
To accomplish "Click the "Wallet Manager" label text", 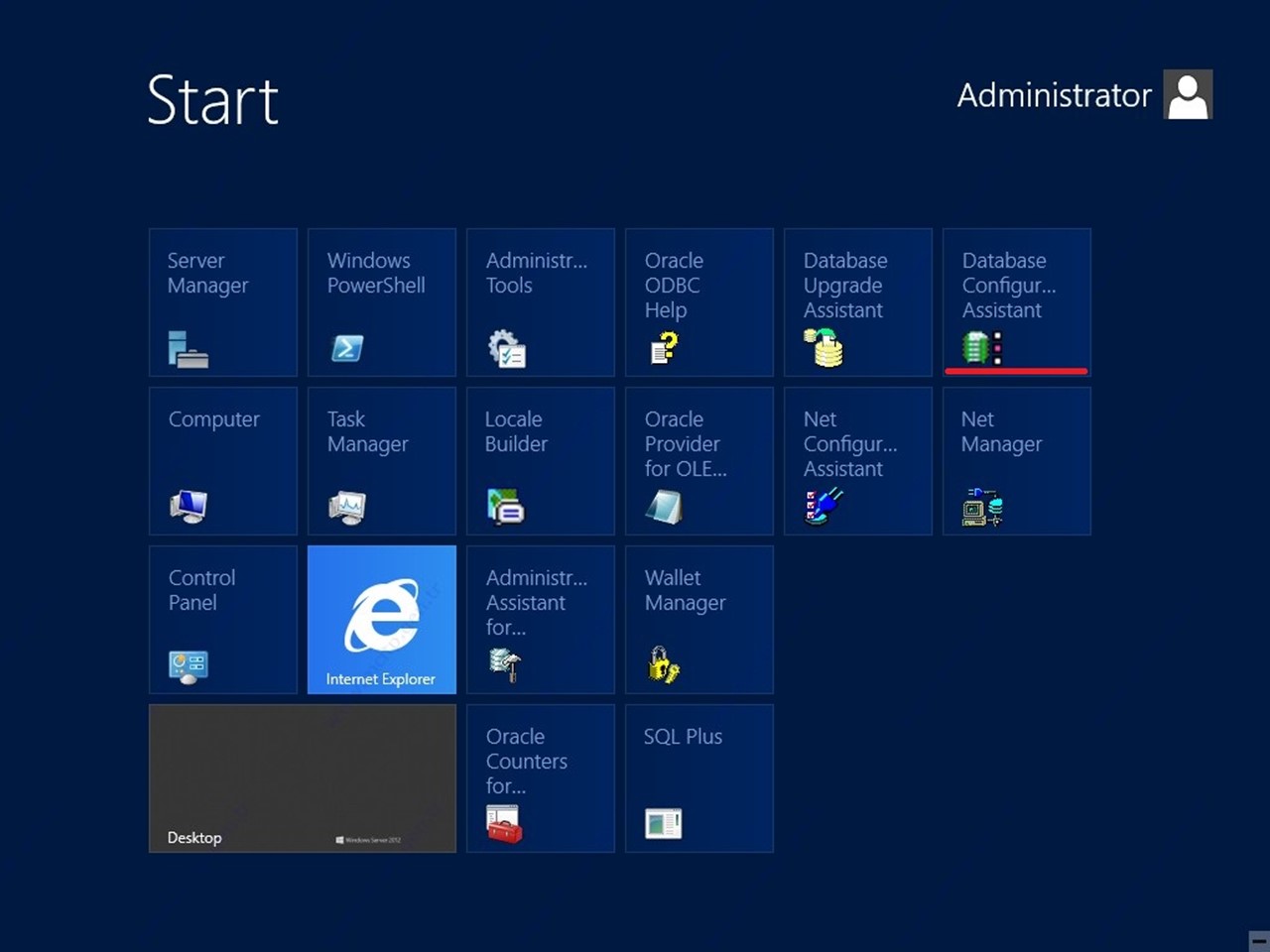I will coord(685,591).
